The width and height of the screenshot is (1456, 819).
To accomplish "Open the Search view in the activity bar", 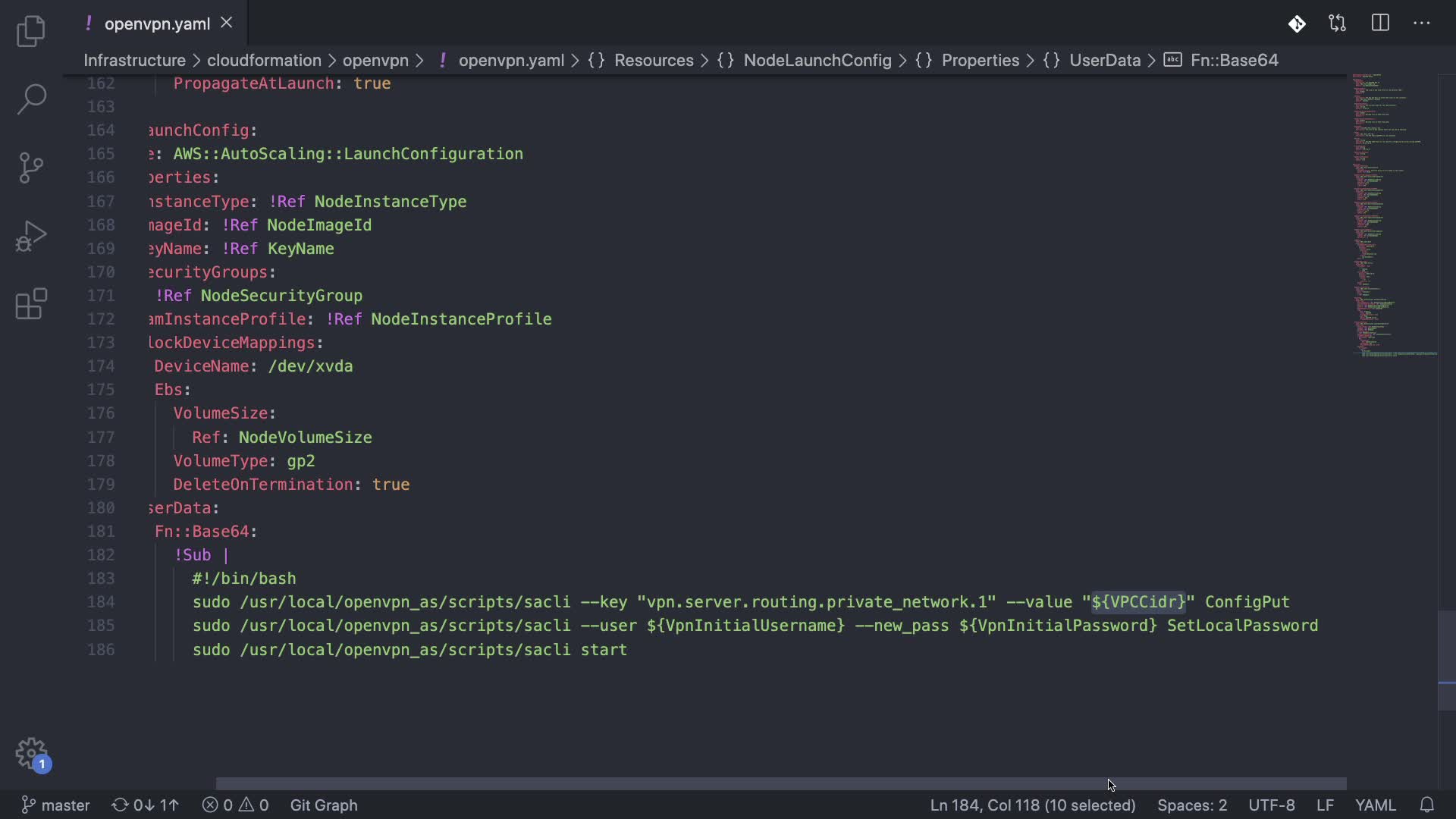I will pyautogui.click(x=31, y=99).
